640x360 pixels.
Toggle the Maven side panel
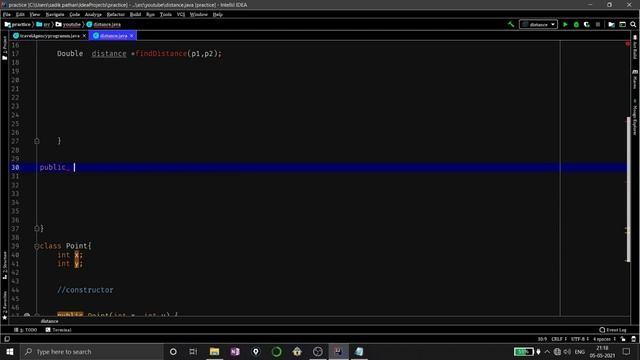click(635, 80)
